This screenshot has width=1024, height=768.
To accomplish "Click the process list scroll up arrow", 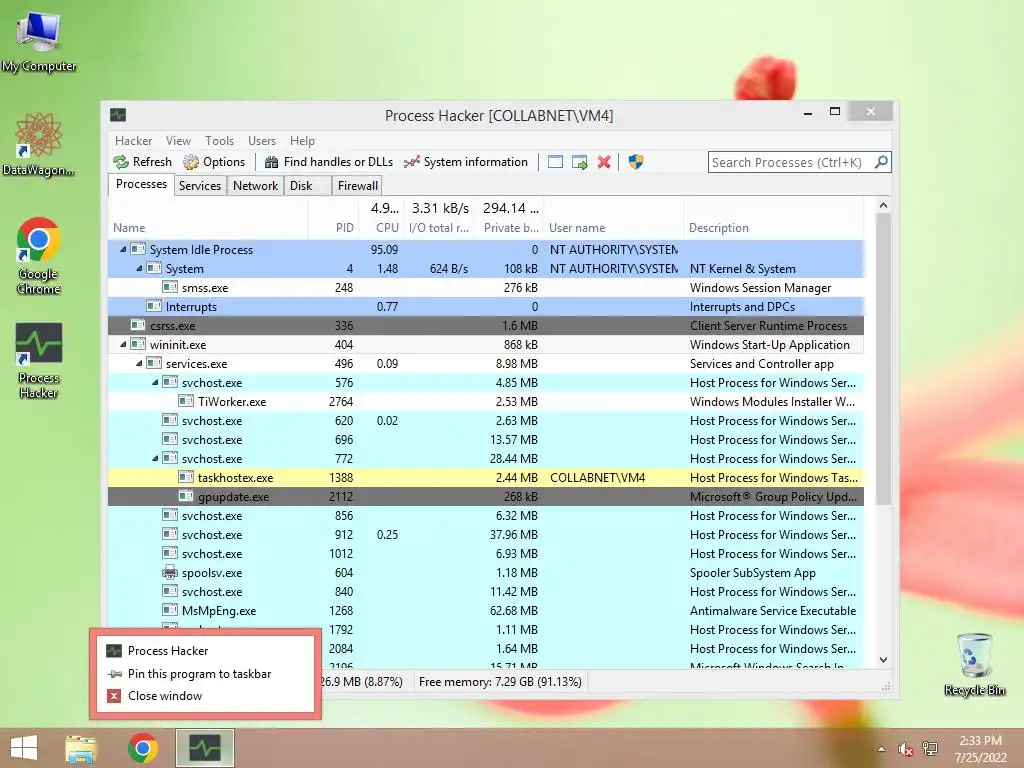I will click(x=883, y=205).
